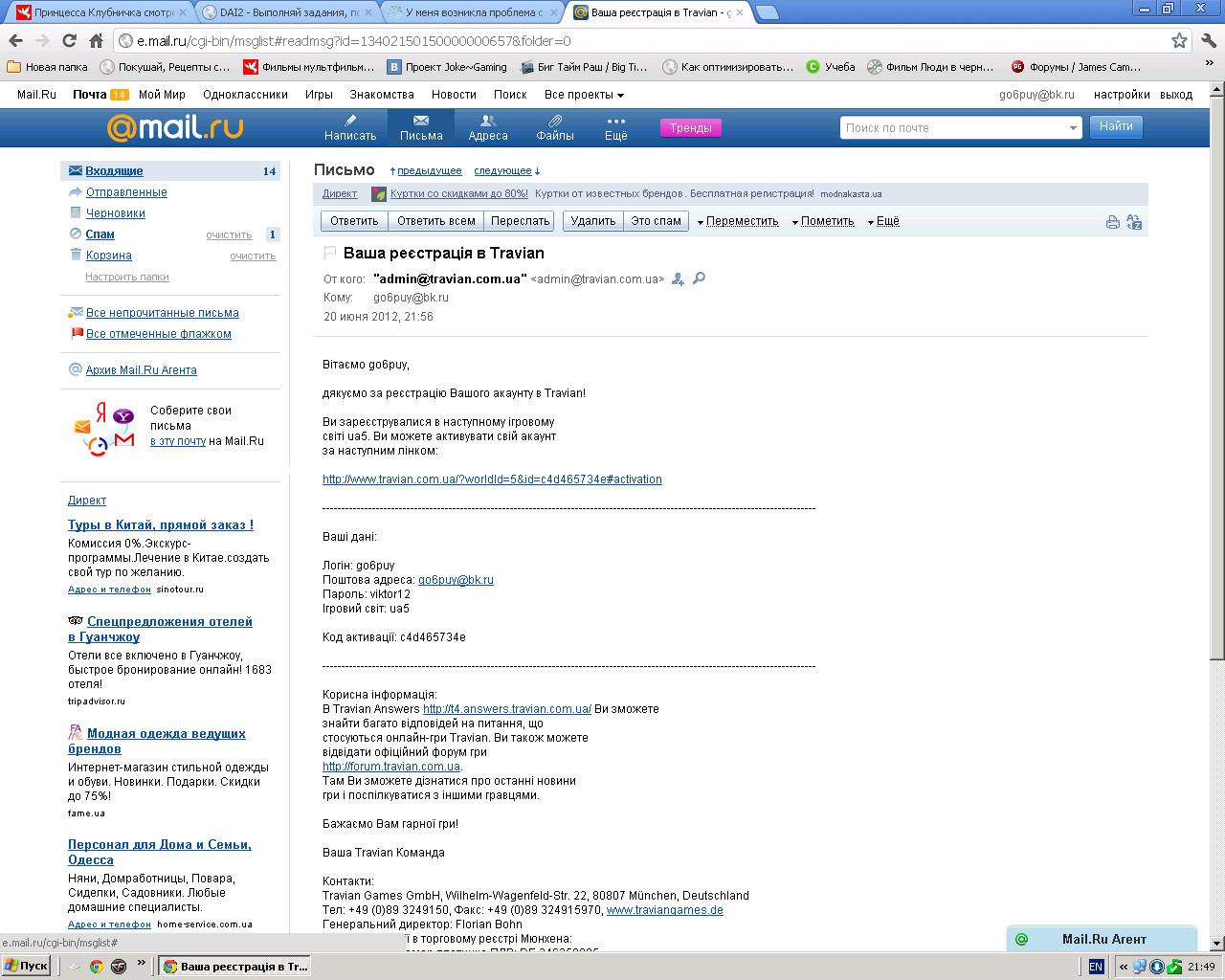Image resolution: width=1225 pixels, height=980 pixels.
Task: Go to следующее letter
Action: [x=502, y=171]
